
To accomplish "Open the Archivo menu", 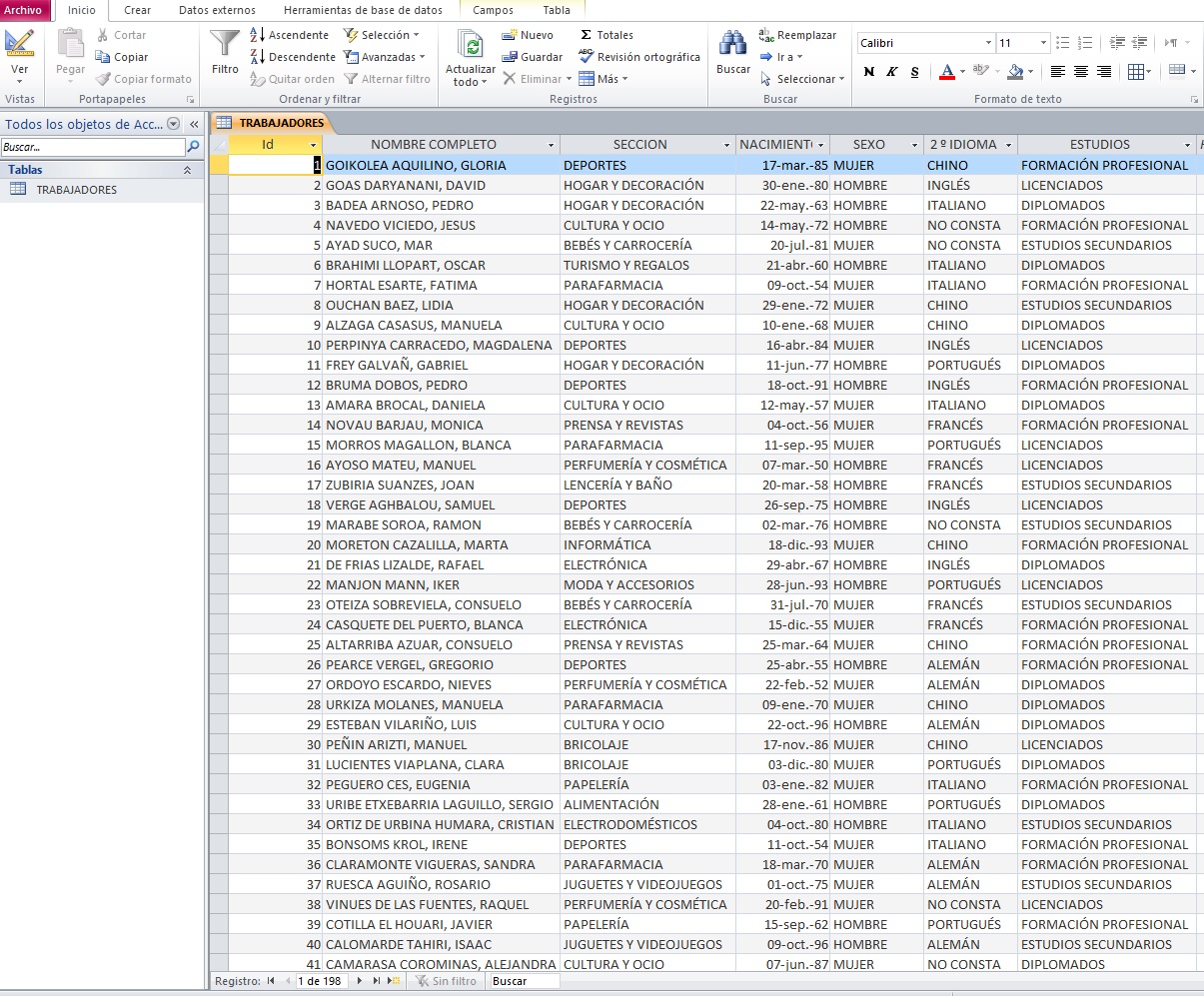I will (x=24, y=11).
